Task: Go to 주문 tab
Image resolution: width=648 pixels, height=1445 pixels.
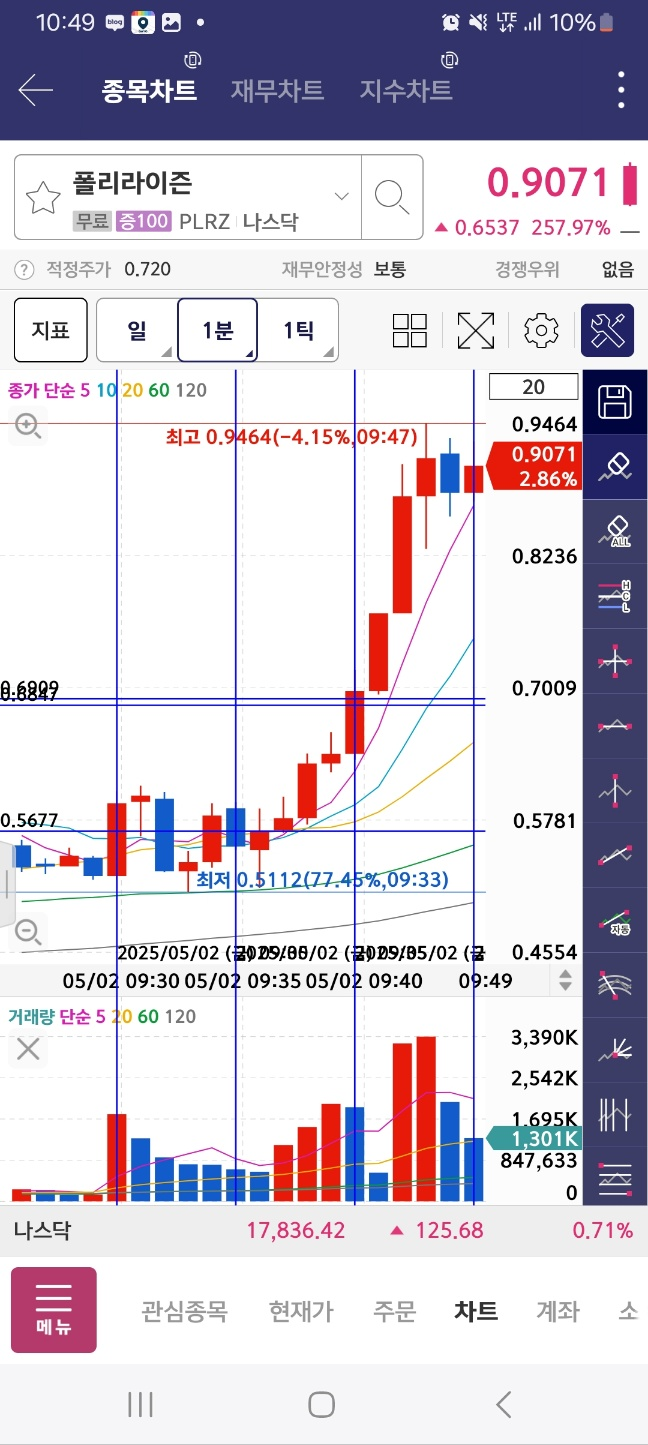Action: (x=394, y=1311)
